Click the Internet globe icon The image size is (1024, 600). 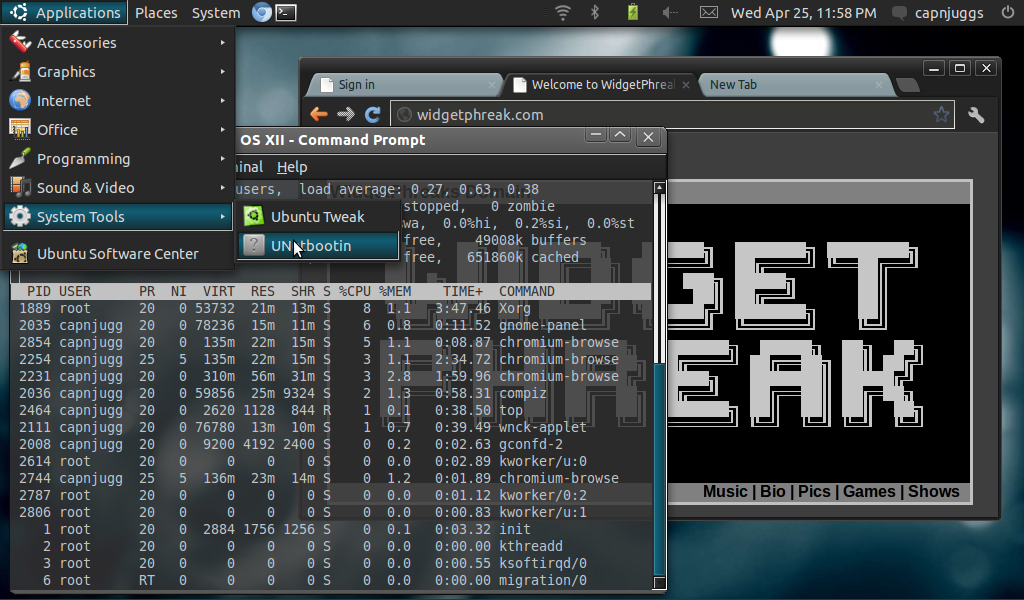(x=20, y=101)
